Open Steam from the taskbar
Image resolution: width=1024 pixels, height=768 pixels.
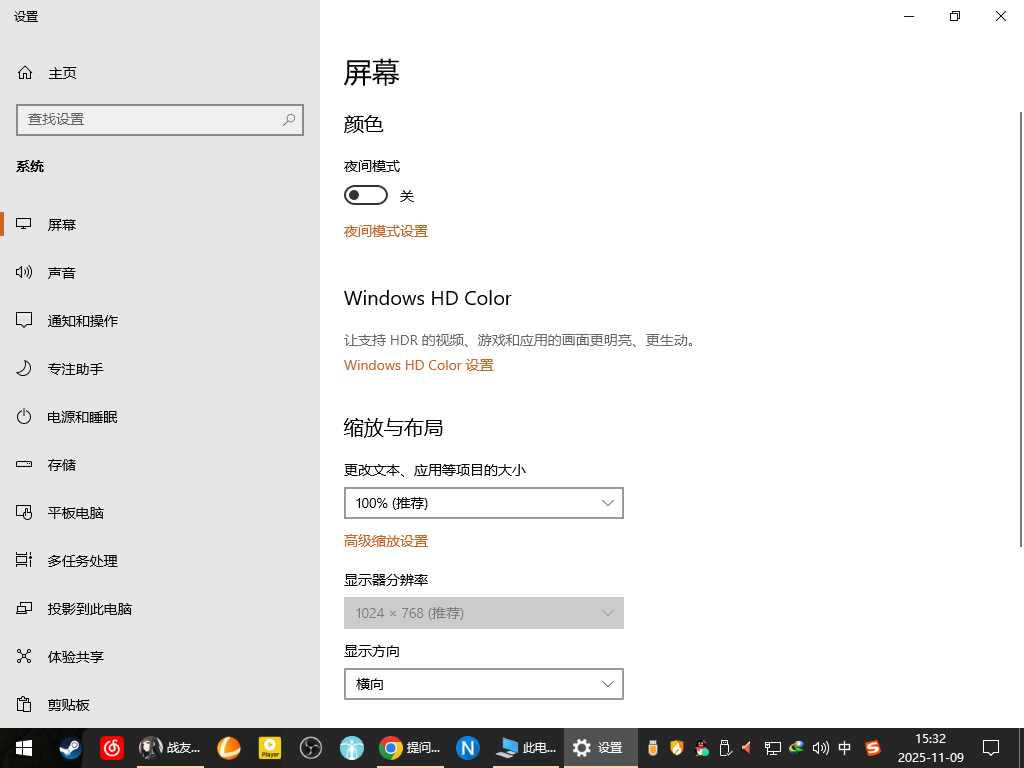click(71, 748)
